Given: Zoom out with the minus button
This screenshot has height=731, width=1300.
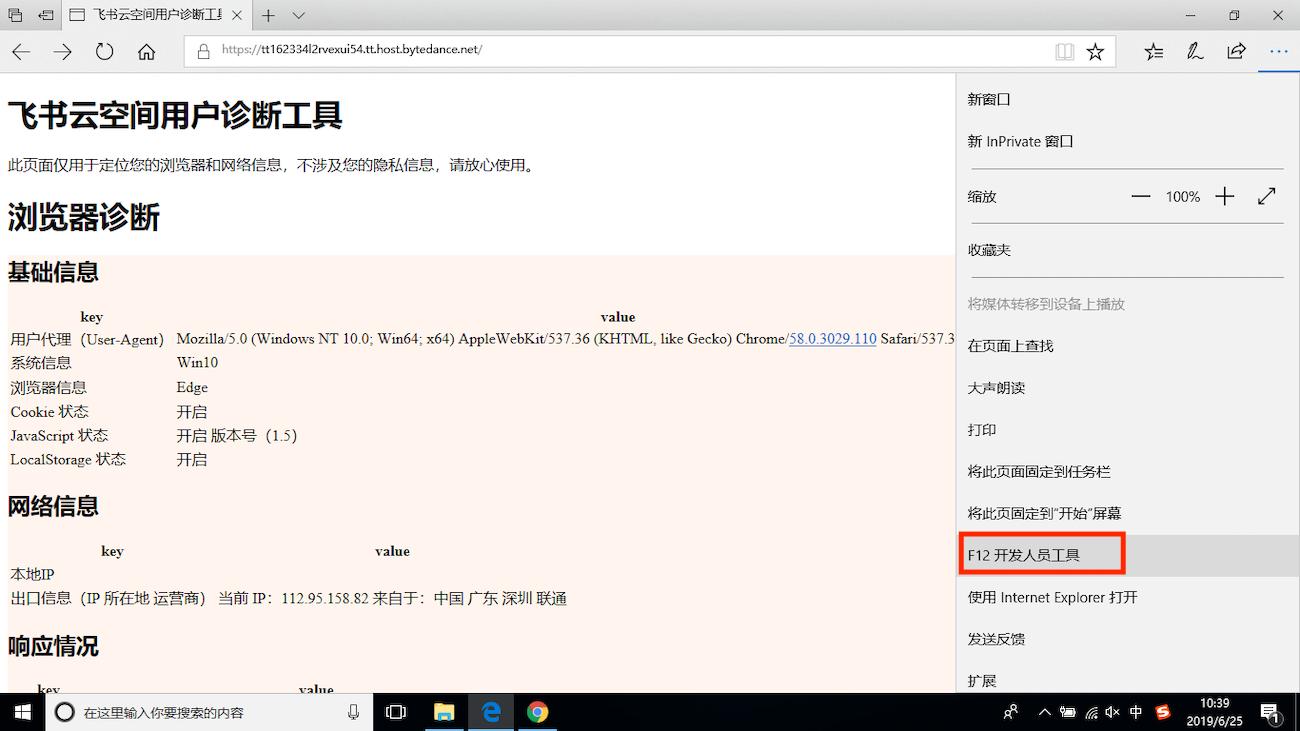Looking at the screenshot, I should [1141, 197].
